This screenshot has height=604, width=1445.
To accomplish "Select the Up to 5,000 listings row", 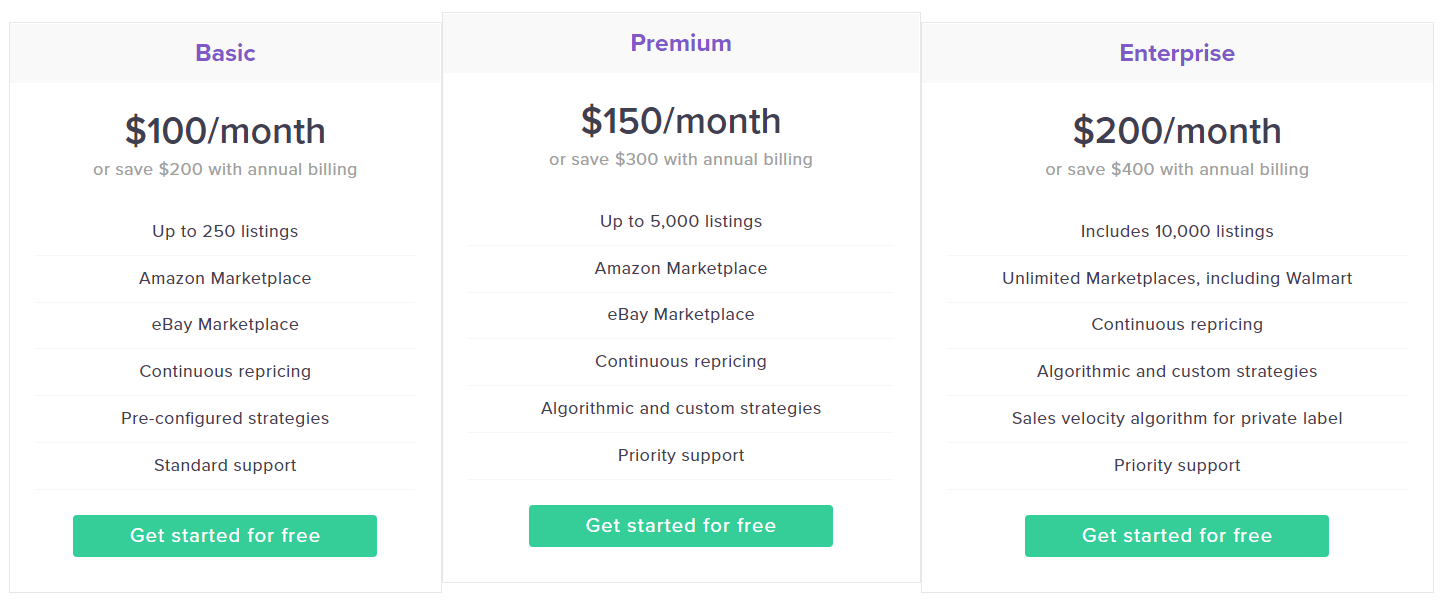I will click(681, 221).
